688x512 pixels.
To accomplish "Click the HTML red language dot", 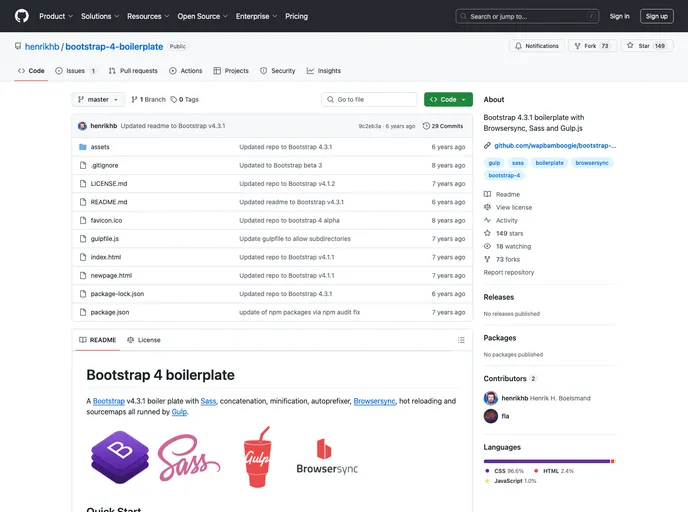I will pyautogui.click(x=536, y=471).
